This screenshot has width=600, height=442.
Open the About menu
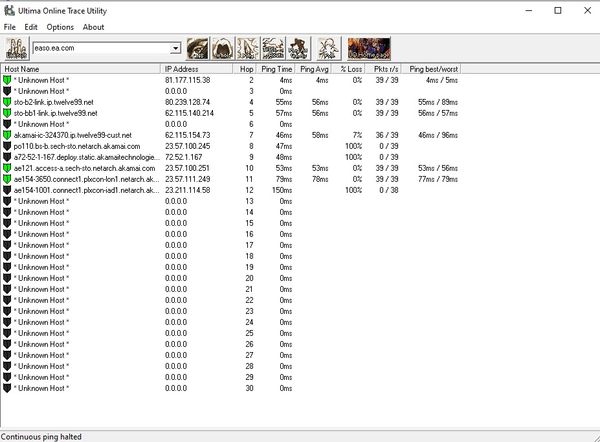coord(93,27)
